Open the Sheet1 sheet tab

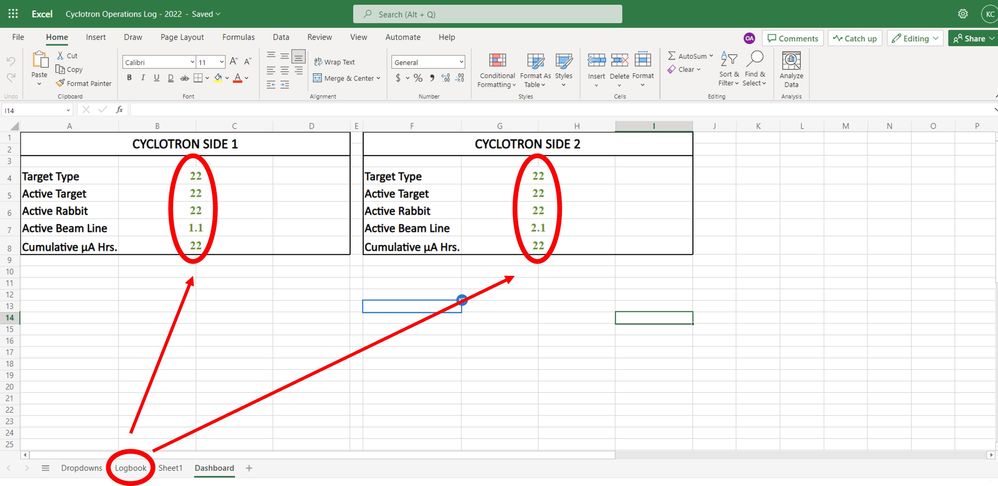pyautogui.click(x=170, y=468)
